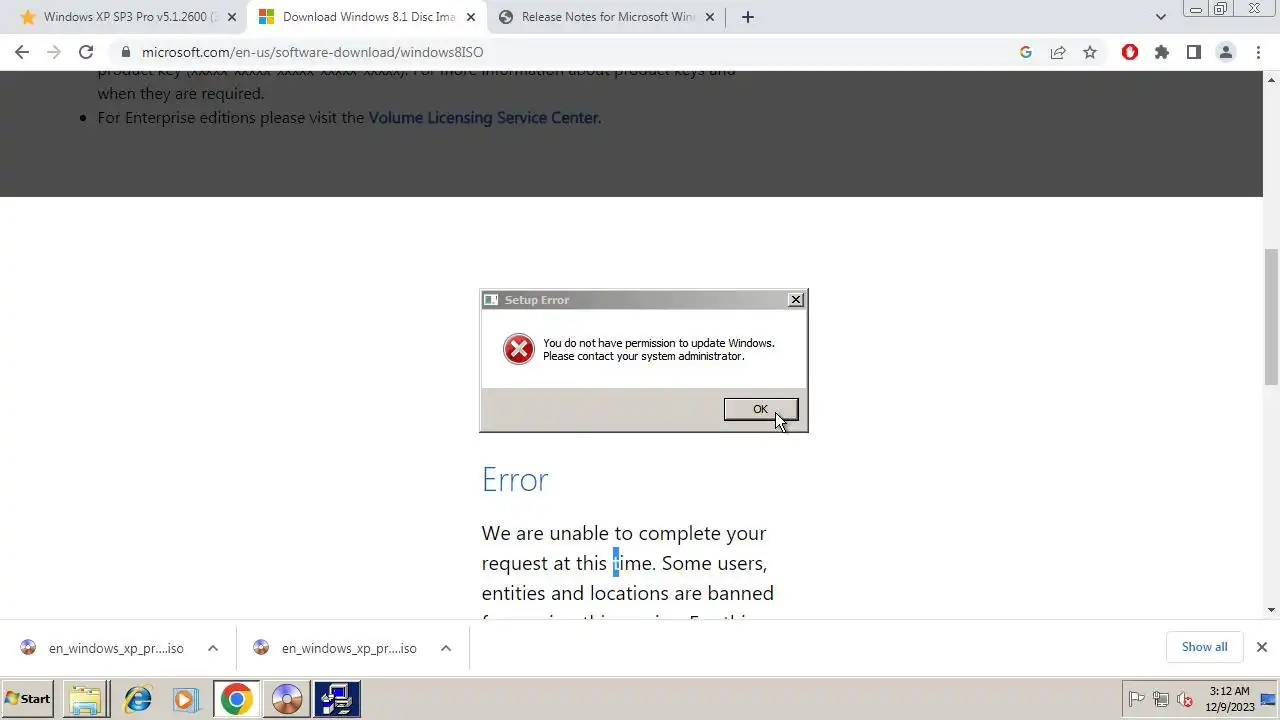Click the scrollbar up arrow
This screenshot has height=720, width=1280.
tap(1271, 80)
